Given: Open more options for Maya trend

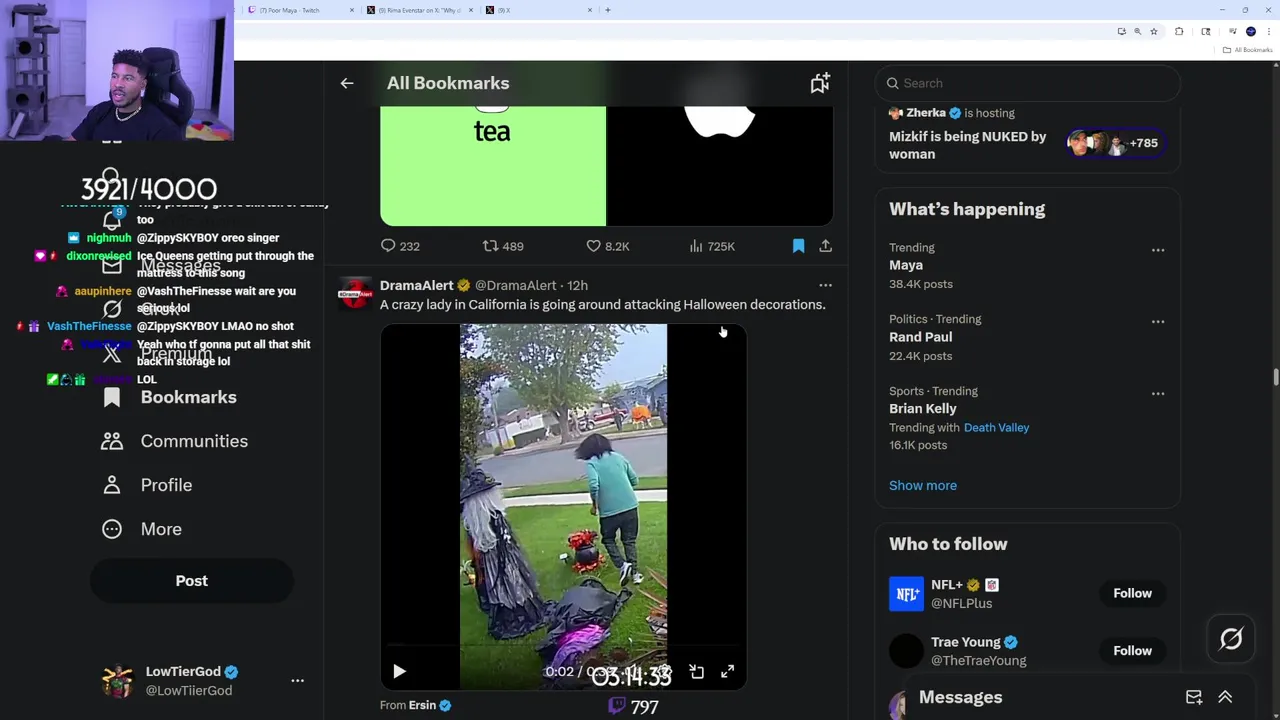Looking at the screenshot, I should coord(1158,249).
